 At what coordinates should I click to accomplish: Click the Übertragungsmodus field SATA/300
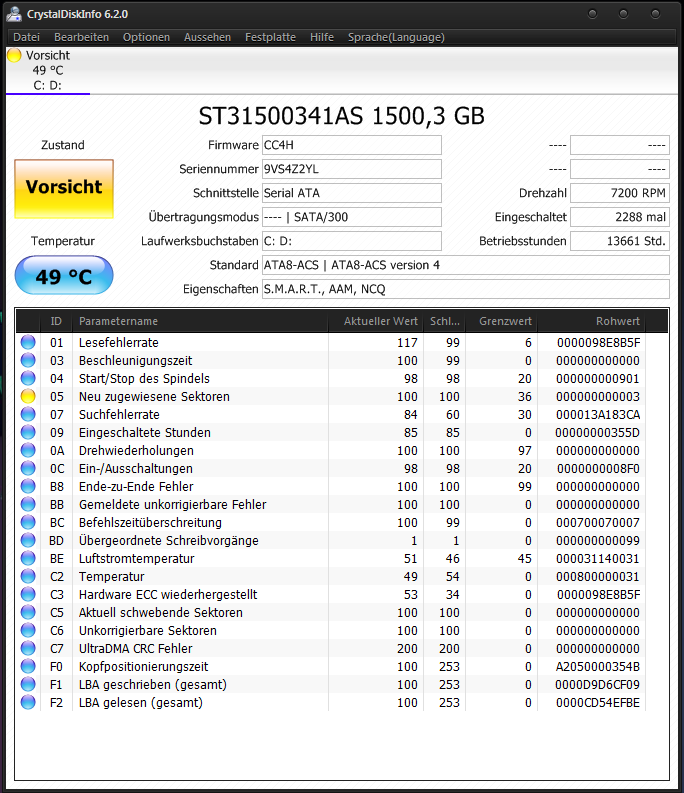pos(352,217)
